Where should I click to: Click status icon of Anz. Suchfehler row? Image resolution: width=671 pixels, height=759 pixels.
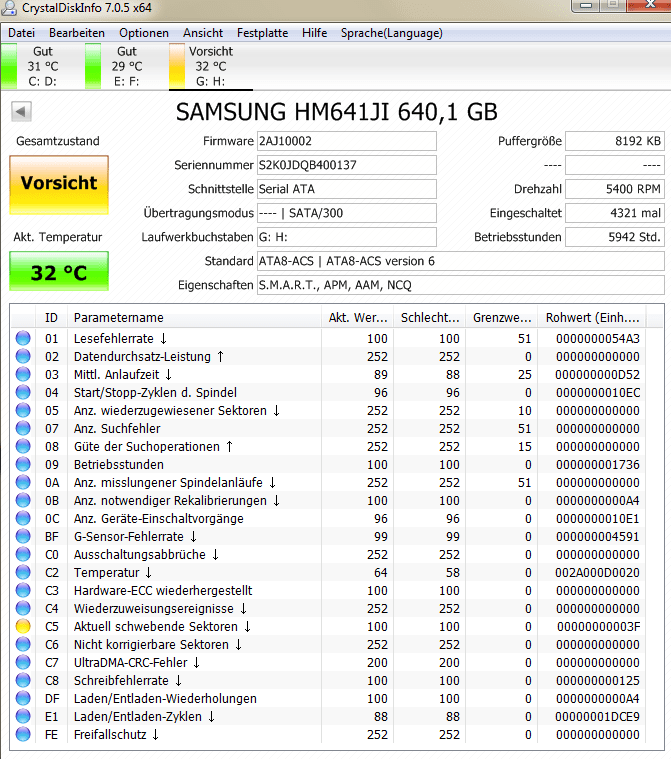(23, 428)
